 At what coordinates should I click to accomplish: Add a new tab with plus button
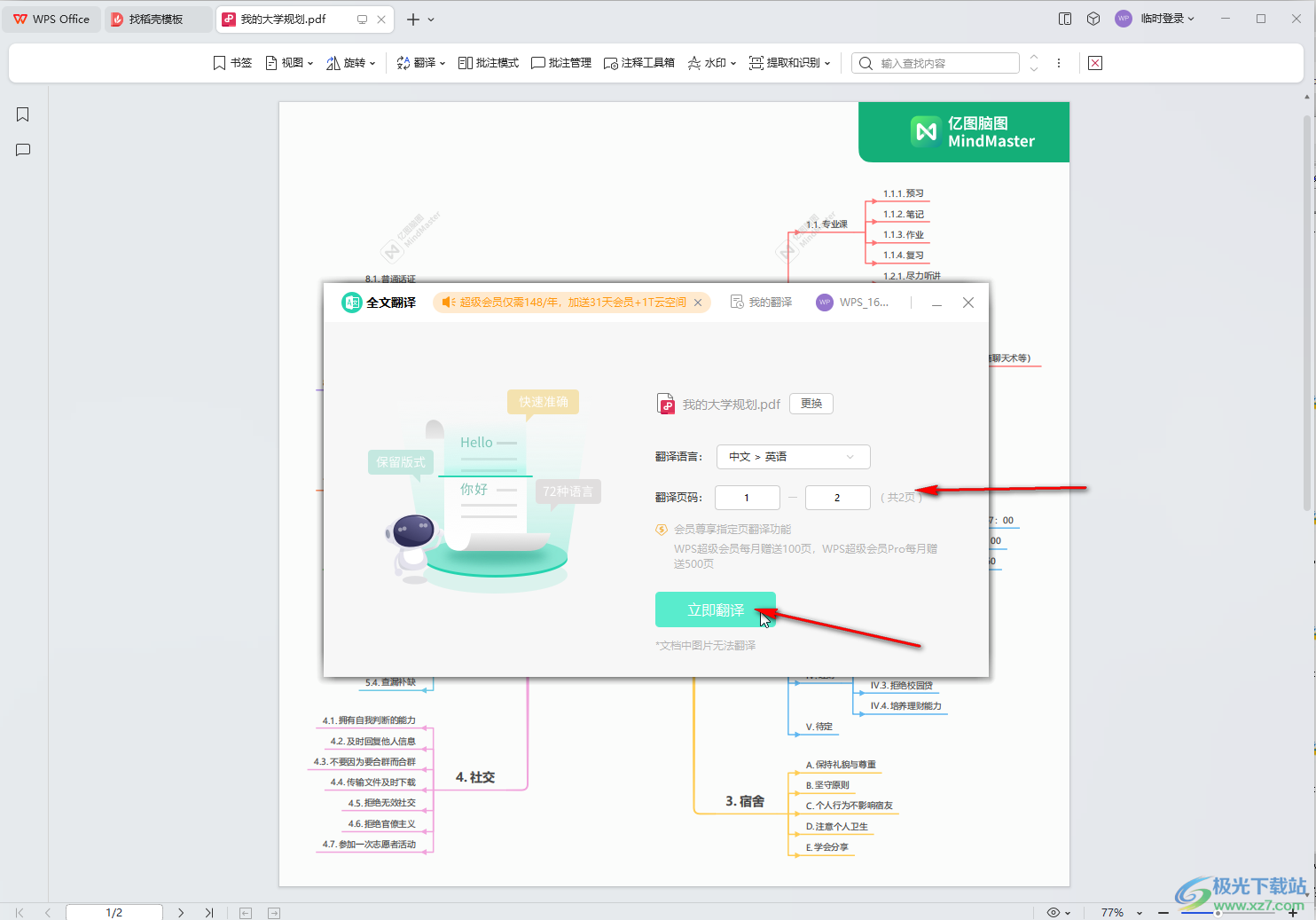pos(413,19)
